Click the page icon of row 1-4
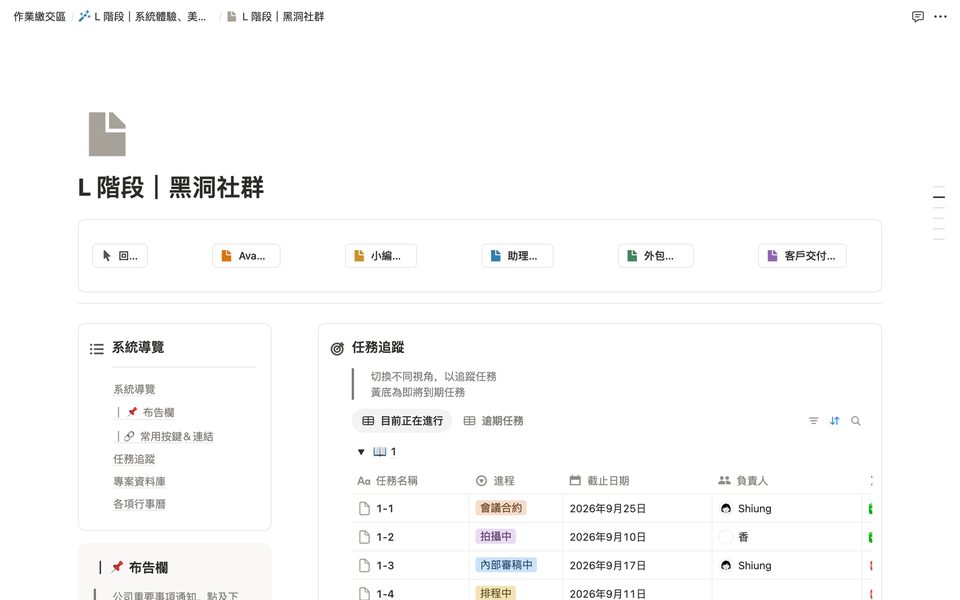This screenshot has width=960, height=600. pos(364,593)
